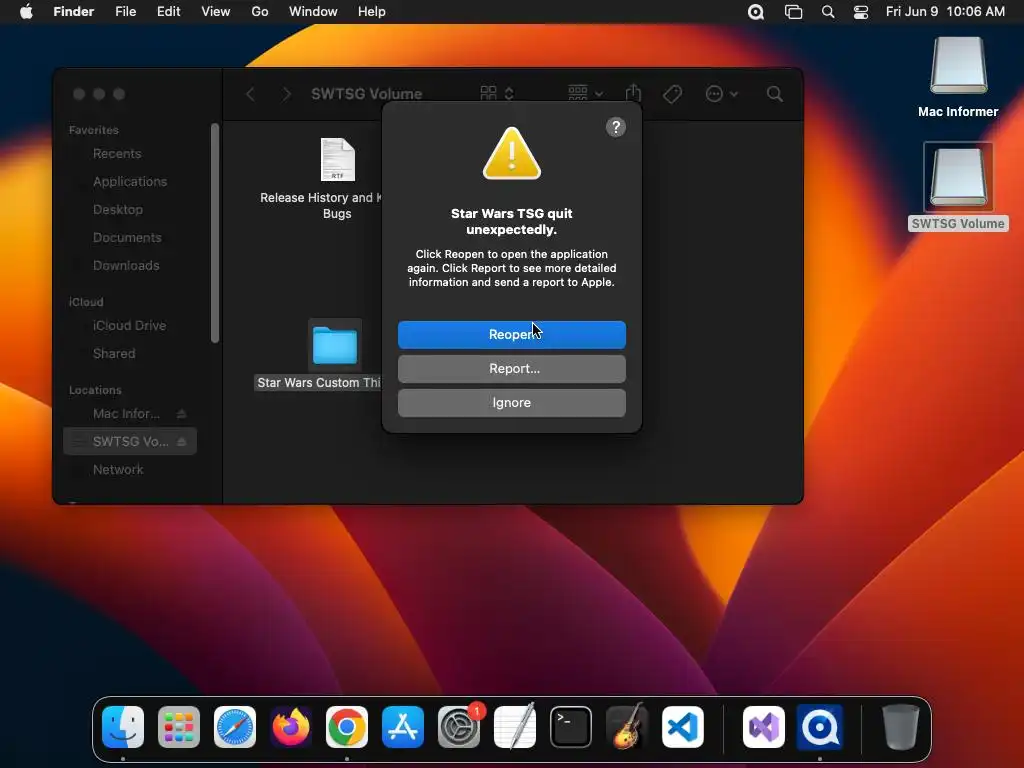Open Applications in Finder sidebar

pyautogui.click(x=129, y=182)
